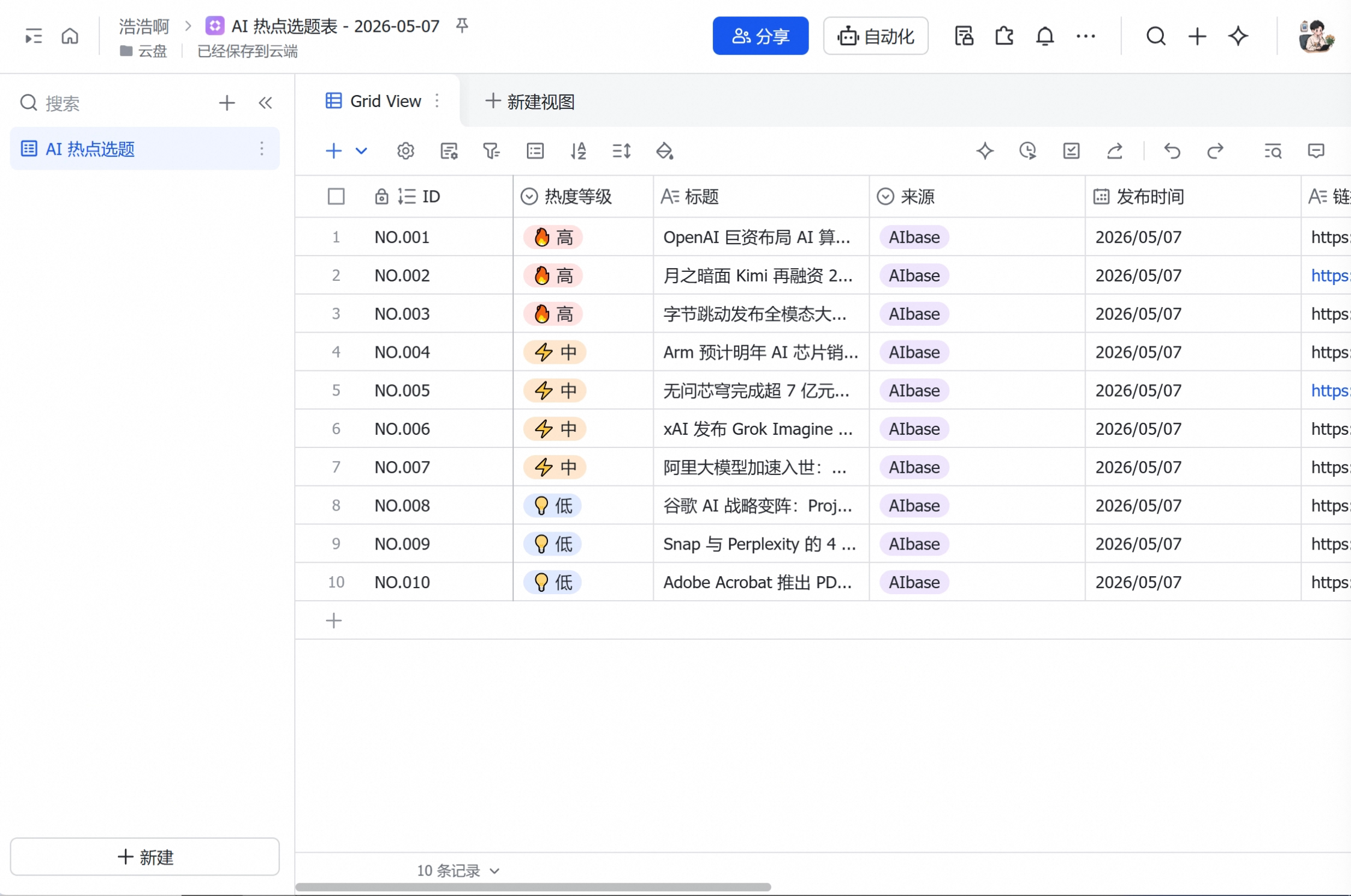Click the plus create icon in header
This screenshot has width=1351, height=896.
(1197, 36)
